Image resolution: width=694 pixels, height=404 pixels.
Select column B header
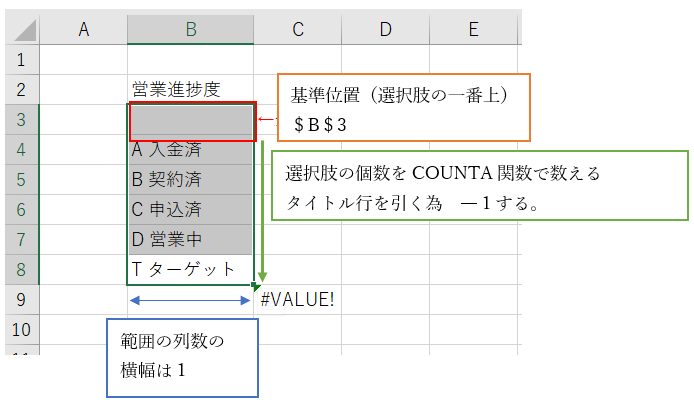[191, 30]
